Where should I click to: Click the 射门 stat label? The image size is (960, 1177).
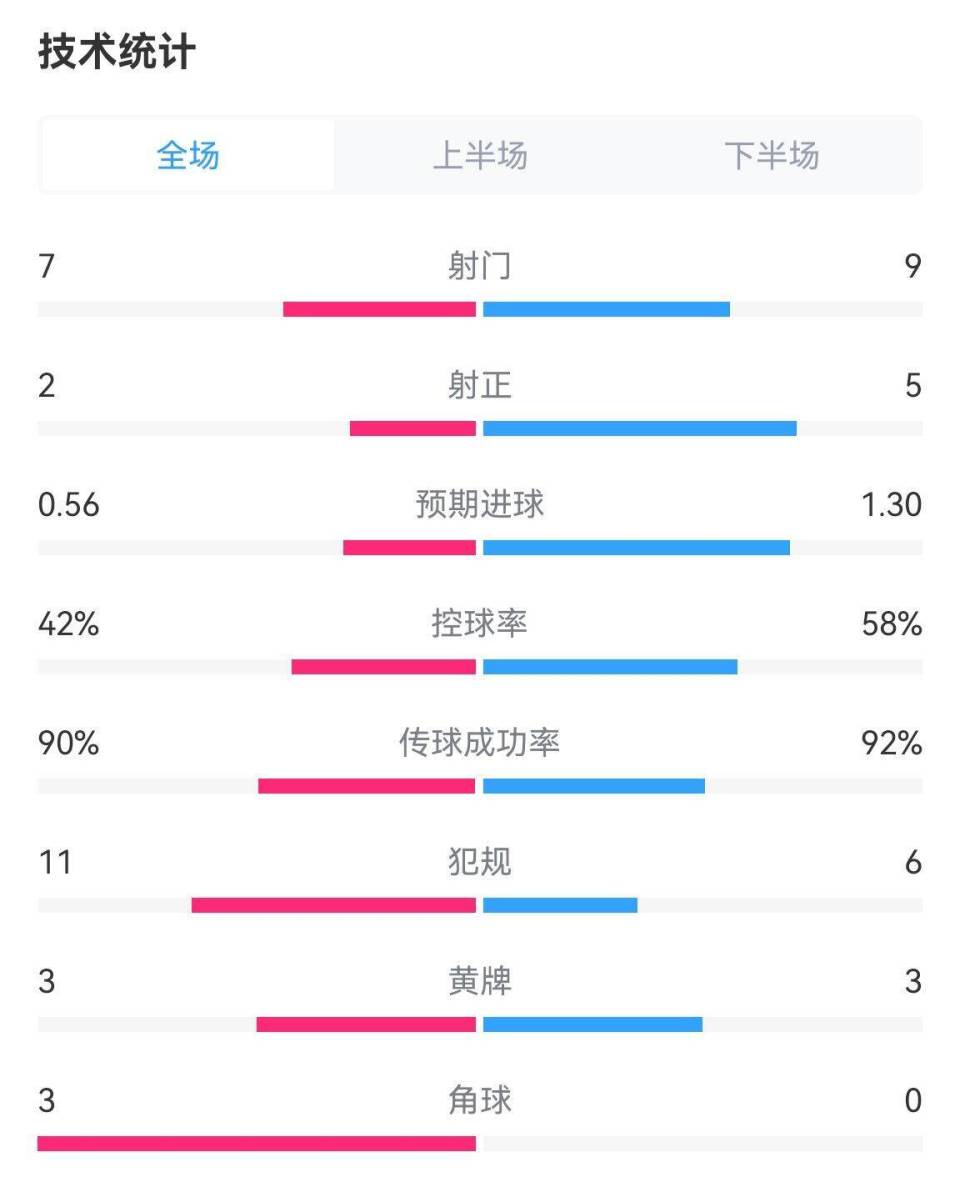tap(480, 266)
